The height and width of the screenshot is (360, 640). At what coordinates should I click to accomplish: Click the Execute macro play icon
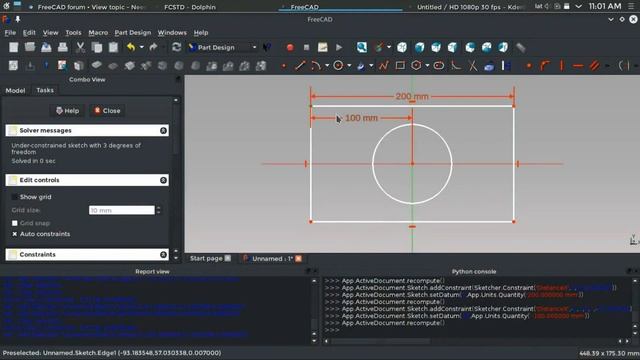(339, 47)
